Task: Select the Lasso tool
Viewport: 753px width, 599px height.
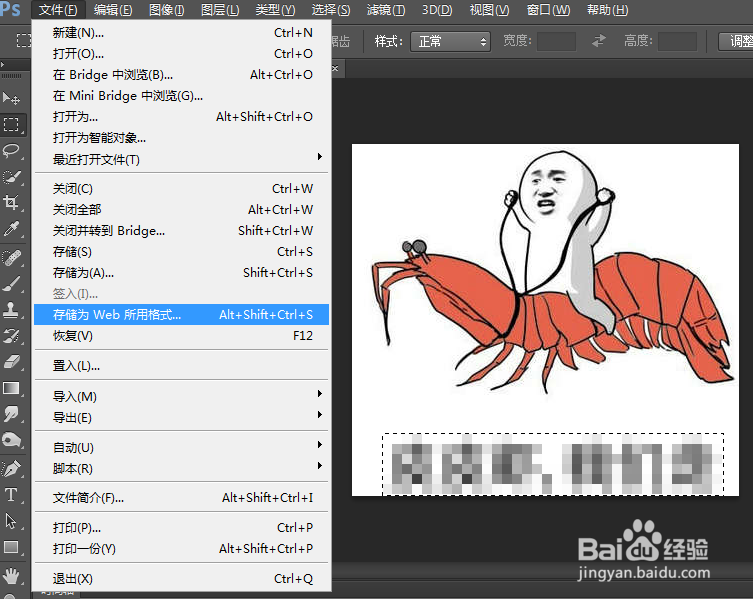Action: click(x=12, y=151)
